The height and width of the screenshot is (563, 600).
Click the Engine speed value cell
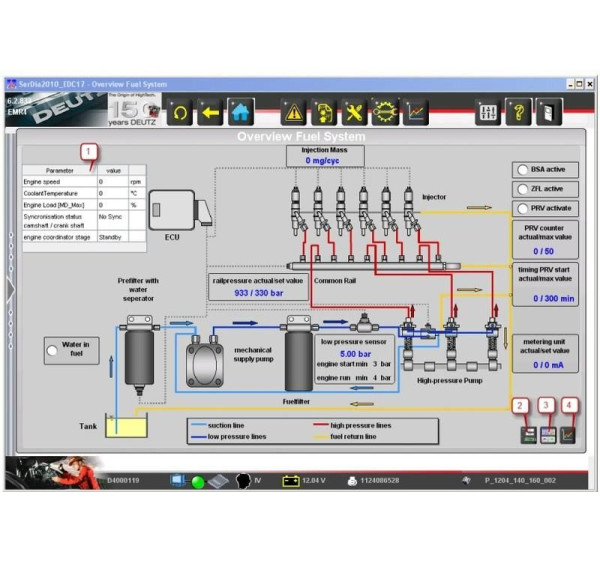(x=110, y=182)
